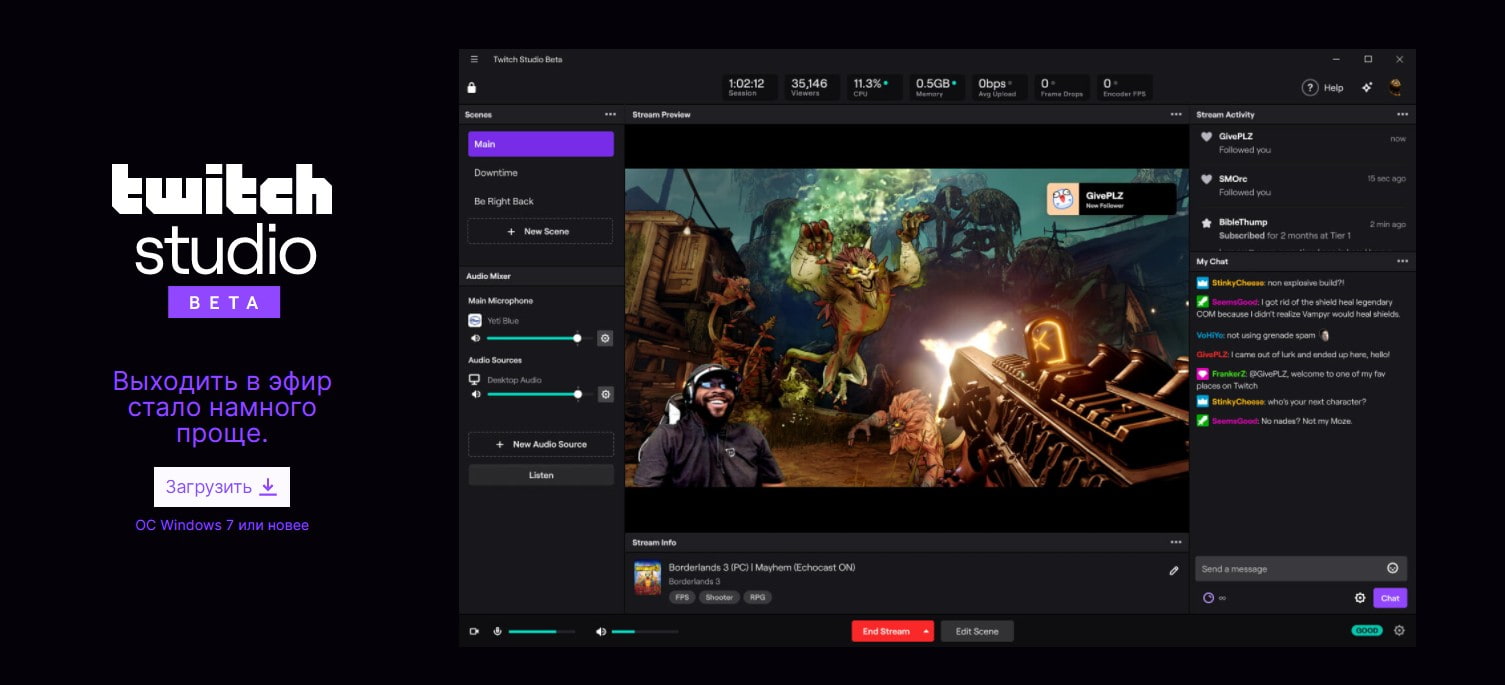Screen dimensions: 1505x685
Task: Open chat settings with the gear icon
Action: pos(1360,597)
